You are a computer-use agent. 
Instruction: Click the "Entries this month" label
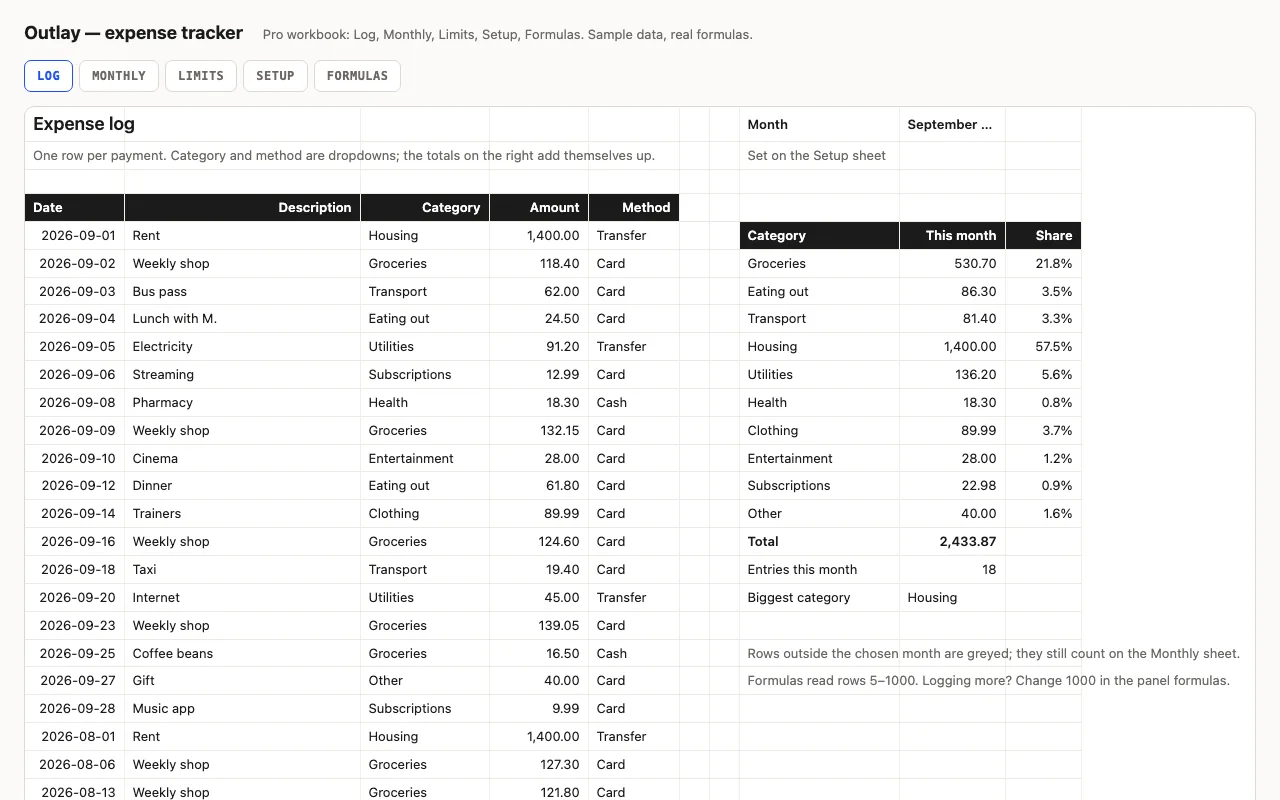[x=820, y=570]
